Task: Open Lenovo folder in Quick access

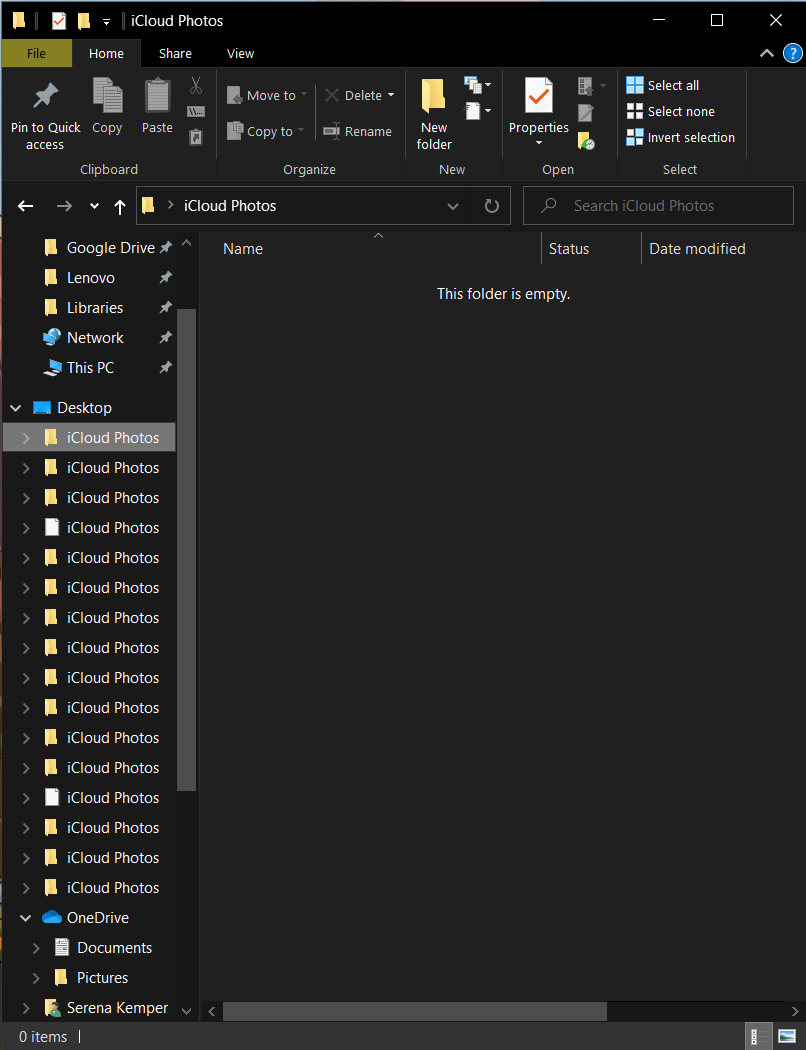Action: click(90, 277)
